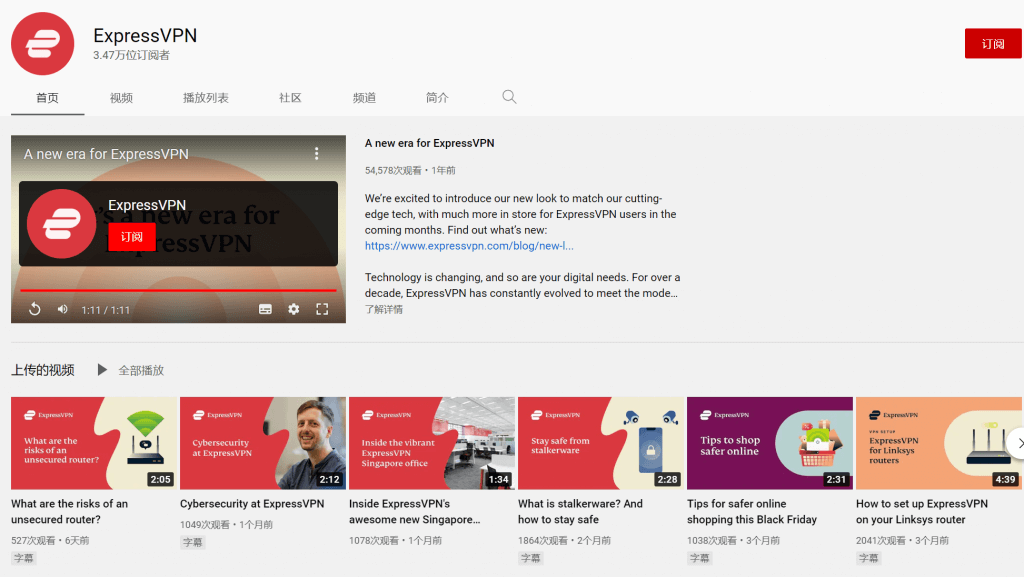
Task: Open the Singapore office video thumbnail
Action: click(432, 443)
